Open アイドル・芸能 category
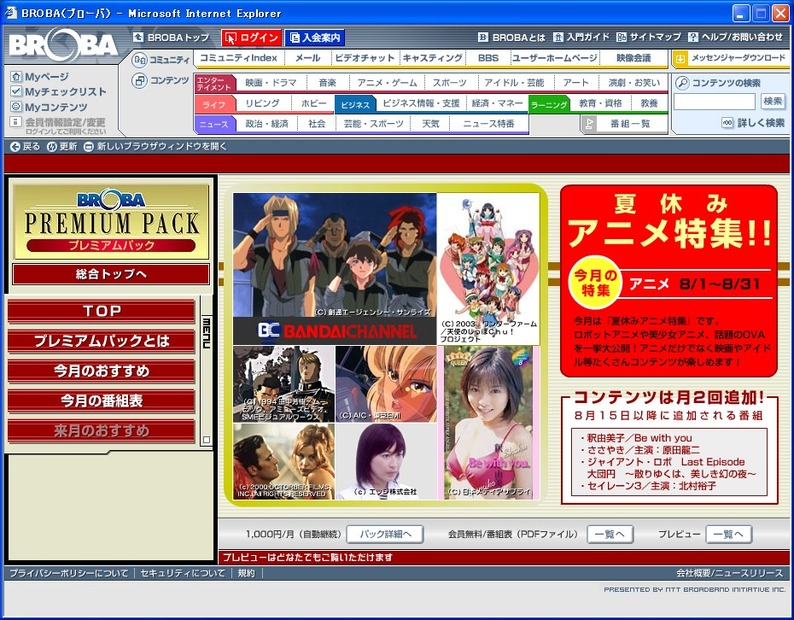Image resolution: width=794 pixels, height=620 pixels. pyautogui.click(x=513, y=83)
